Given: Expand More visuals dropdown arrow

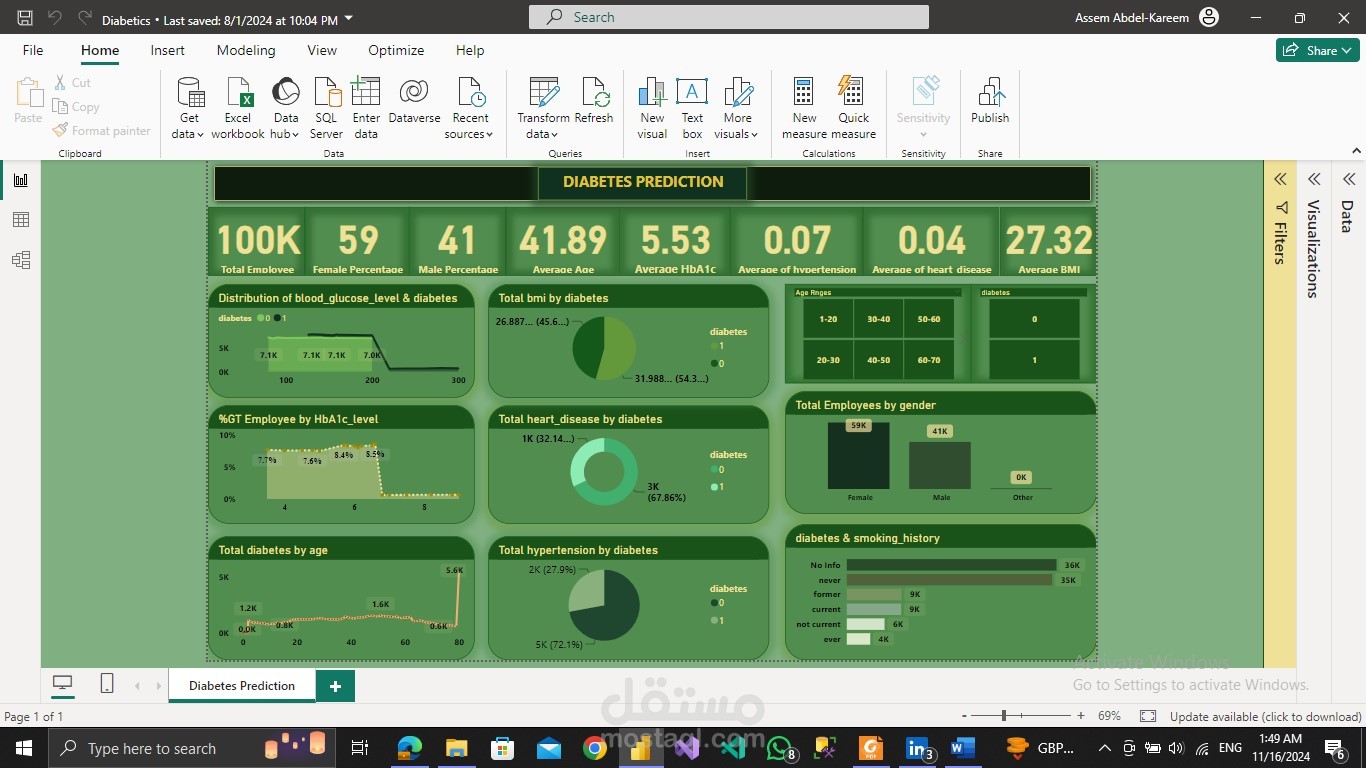Looking at the screenshot, I should (x=754, y=135).
